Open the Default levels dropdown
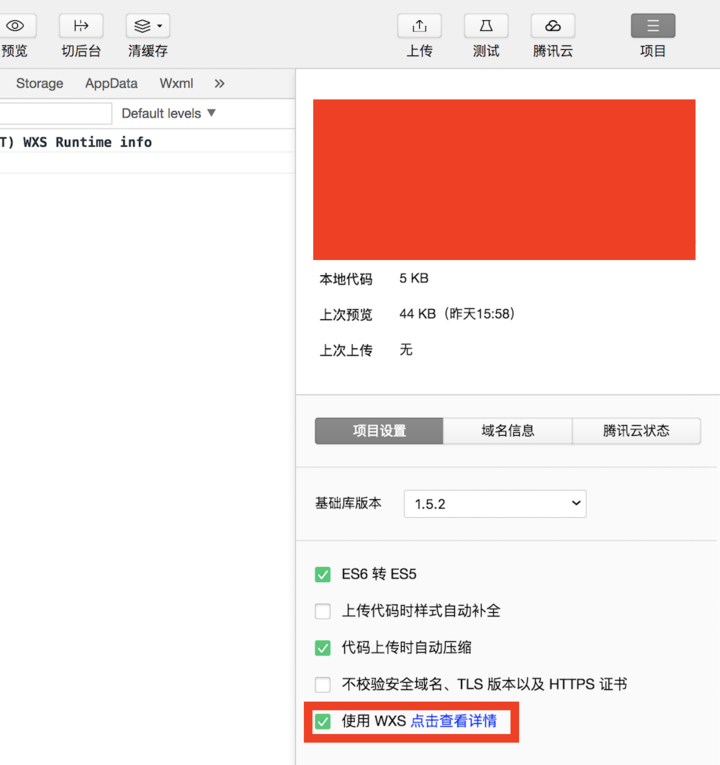The image size is (720, 765). click(168, 113)
